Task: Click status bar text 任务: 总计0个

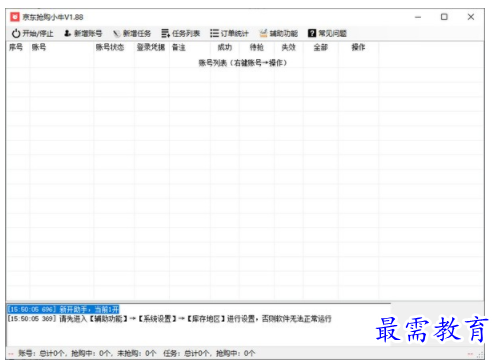Action: click(x=186, y=353)
